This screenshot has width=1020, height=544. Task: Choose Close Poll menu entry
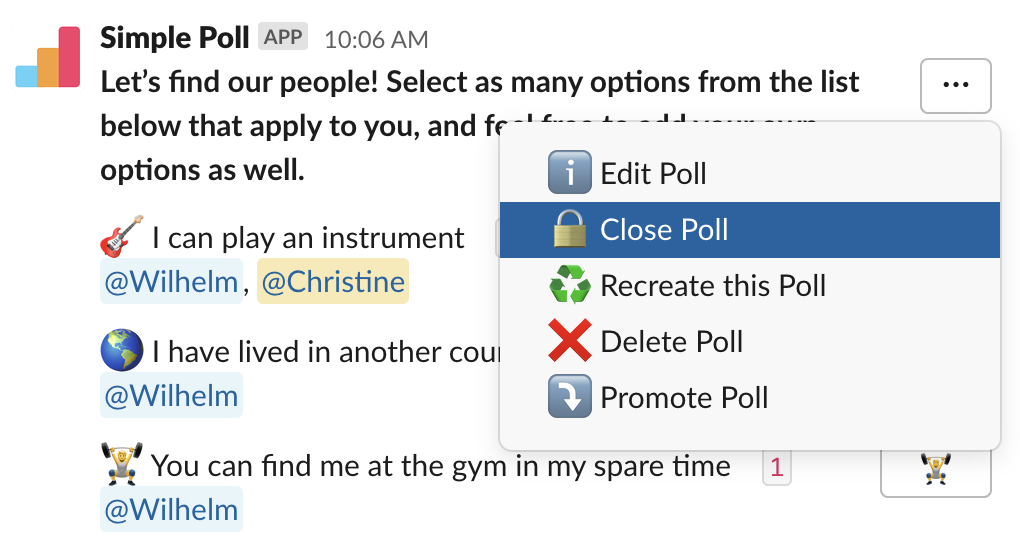coord(664,230)
